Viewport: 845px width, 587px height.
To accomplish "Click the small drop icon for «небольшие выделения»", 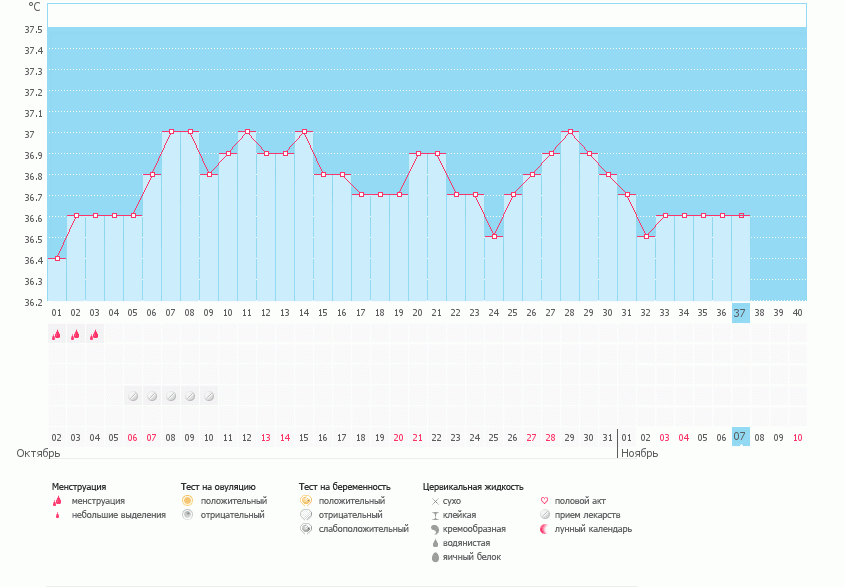I will [57, 515].
